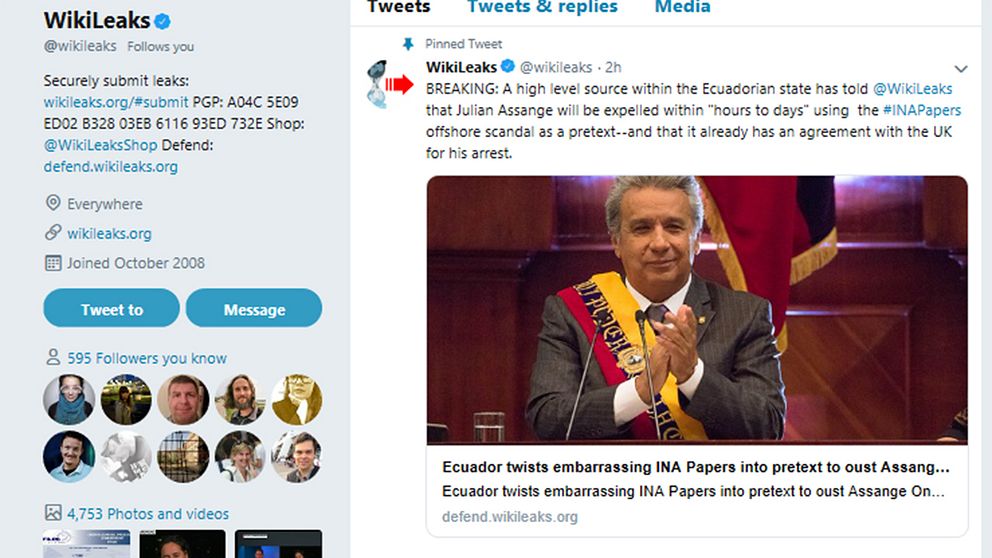This screenshot has width=992, height=558.
Task: Switch to the Tweets & replies tab
Action: coord(542,8)
